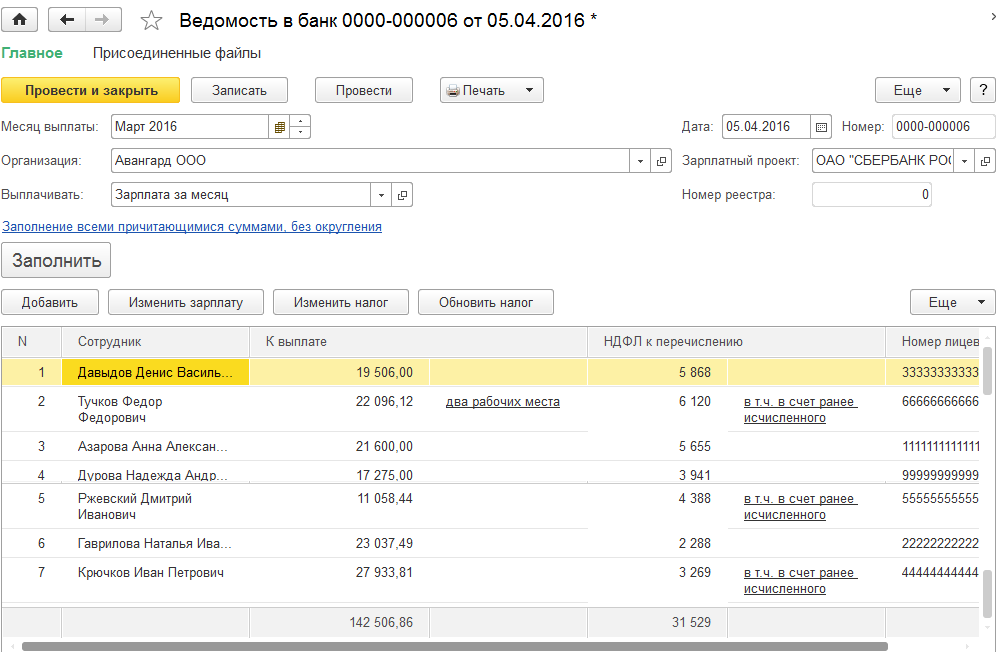Go forward with the right arrow

click(x=101, y=20)
